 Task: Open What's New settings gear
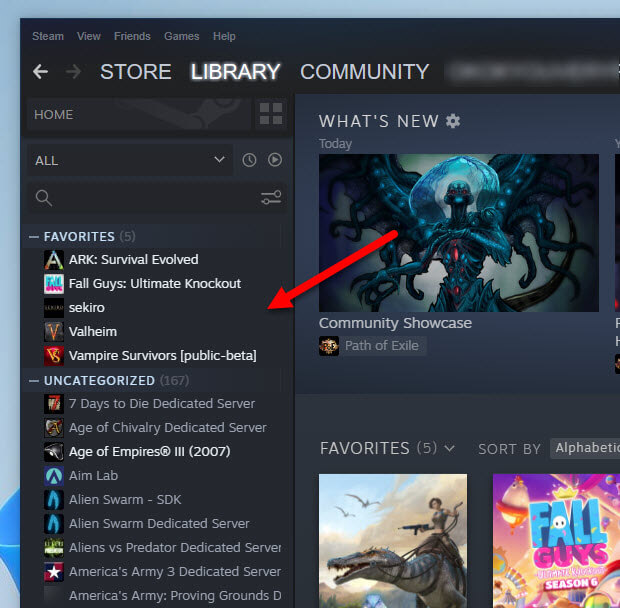(453, 121)
